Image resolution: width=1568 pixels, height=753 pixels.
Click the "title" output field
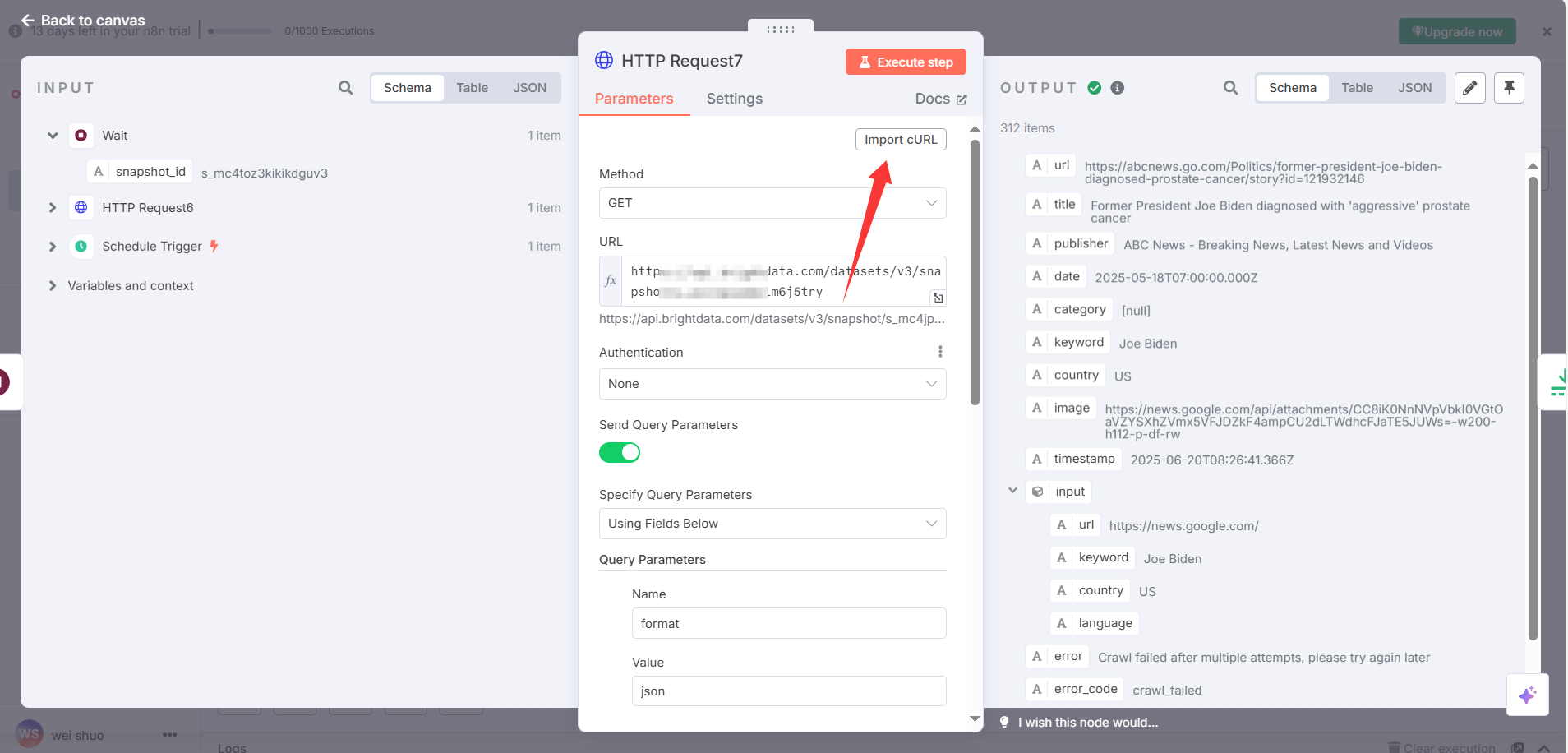[x=1054, y=205]
